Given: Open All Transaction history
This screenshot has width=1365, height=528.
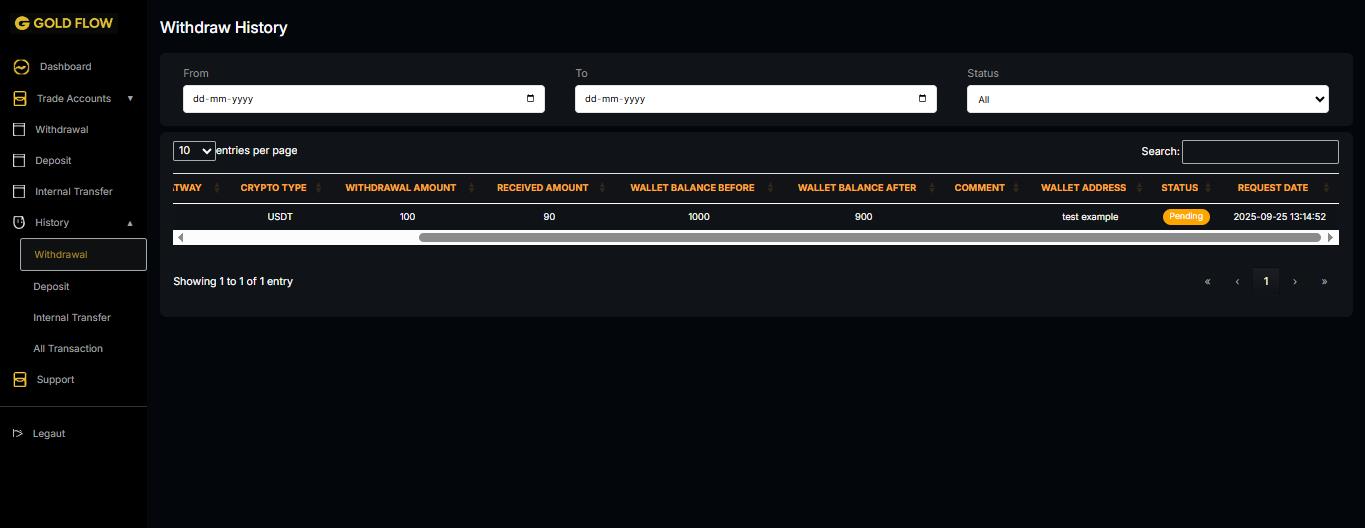Looking at the screenshot, I should 68,348.
